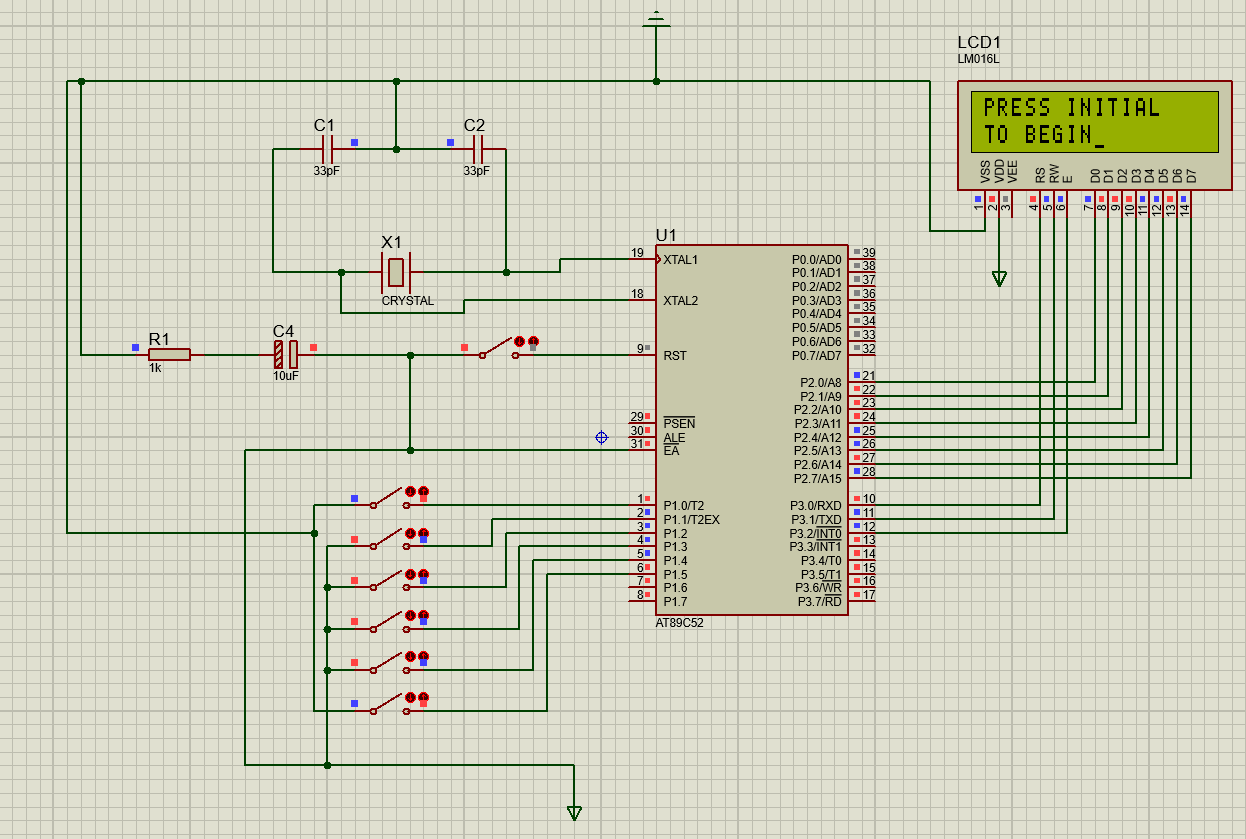This screenshot has height=839, width=1246.
Task: Click the 1k resistor value
Action: tap(155, 368)
